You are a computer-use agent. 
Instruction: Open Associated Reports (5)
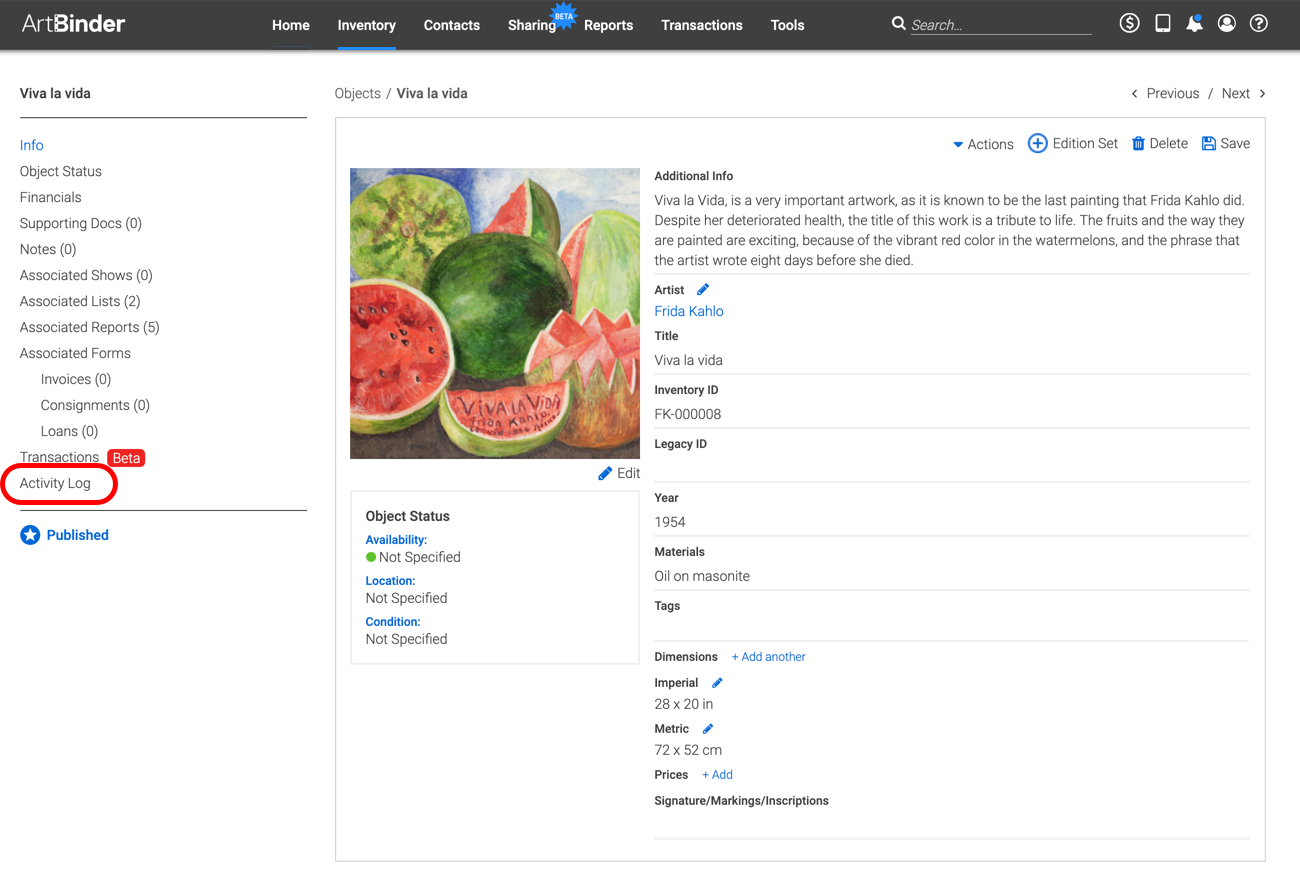90,327
